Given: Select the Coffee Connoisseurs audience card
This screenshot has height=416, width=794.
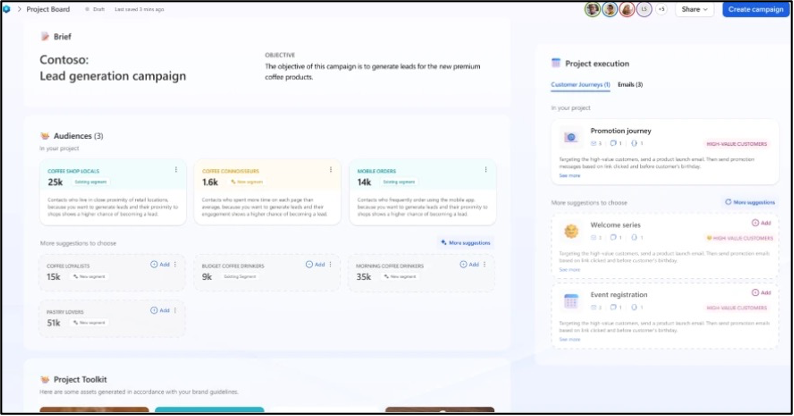Looking at the screenshot, I should (x=267, y=192).
